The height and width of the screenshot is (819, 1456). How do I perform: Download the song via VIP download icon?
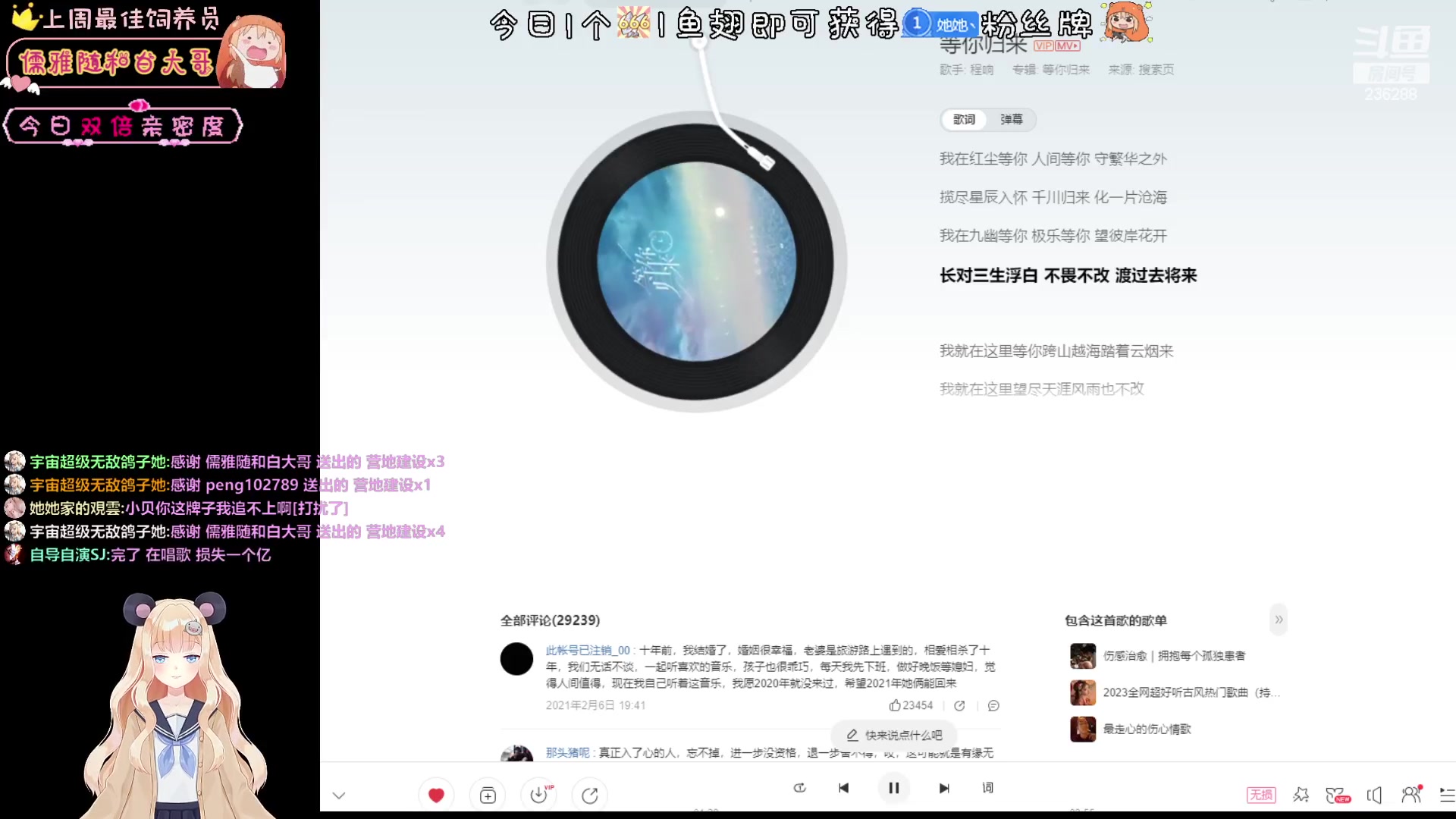[x=539, y=795]
